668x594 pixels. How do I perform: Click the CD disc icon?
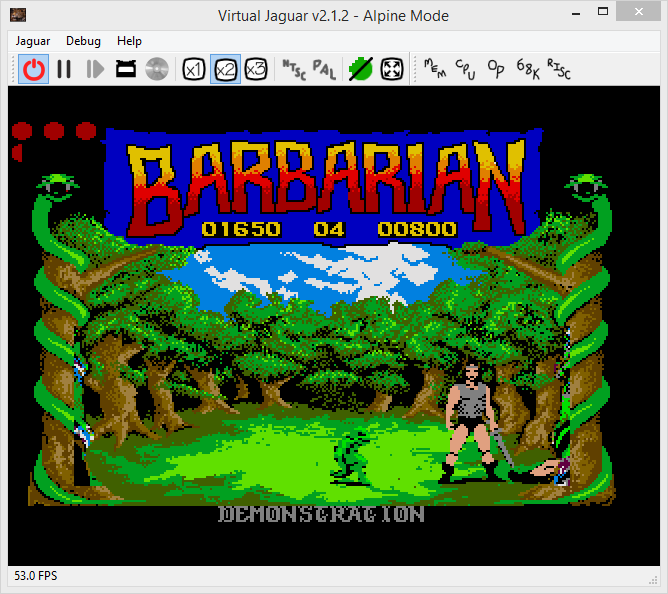(x=156, y=69)
